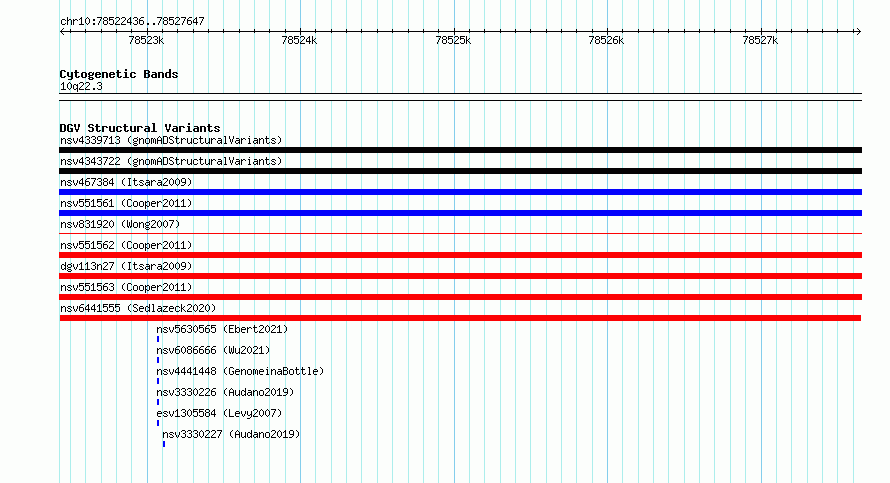Click the left arrow at ruler start
890x483 pixels.
pyautogui.click(x=62, y=32)
